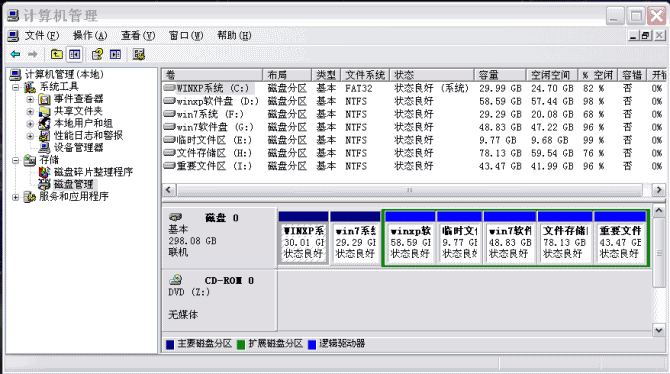
Task: Click the volume list scroll left arrow
Action: [x=168, y=189]
